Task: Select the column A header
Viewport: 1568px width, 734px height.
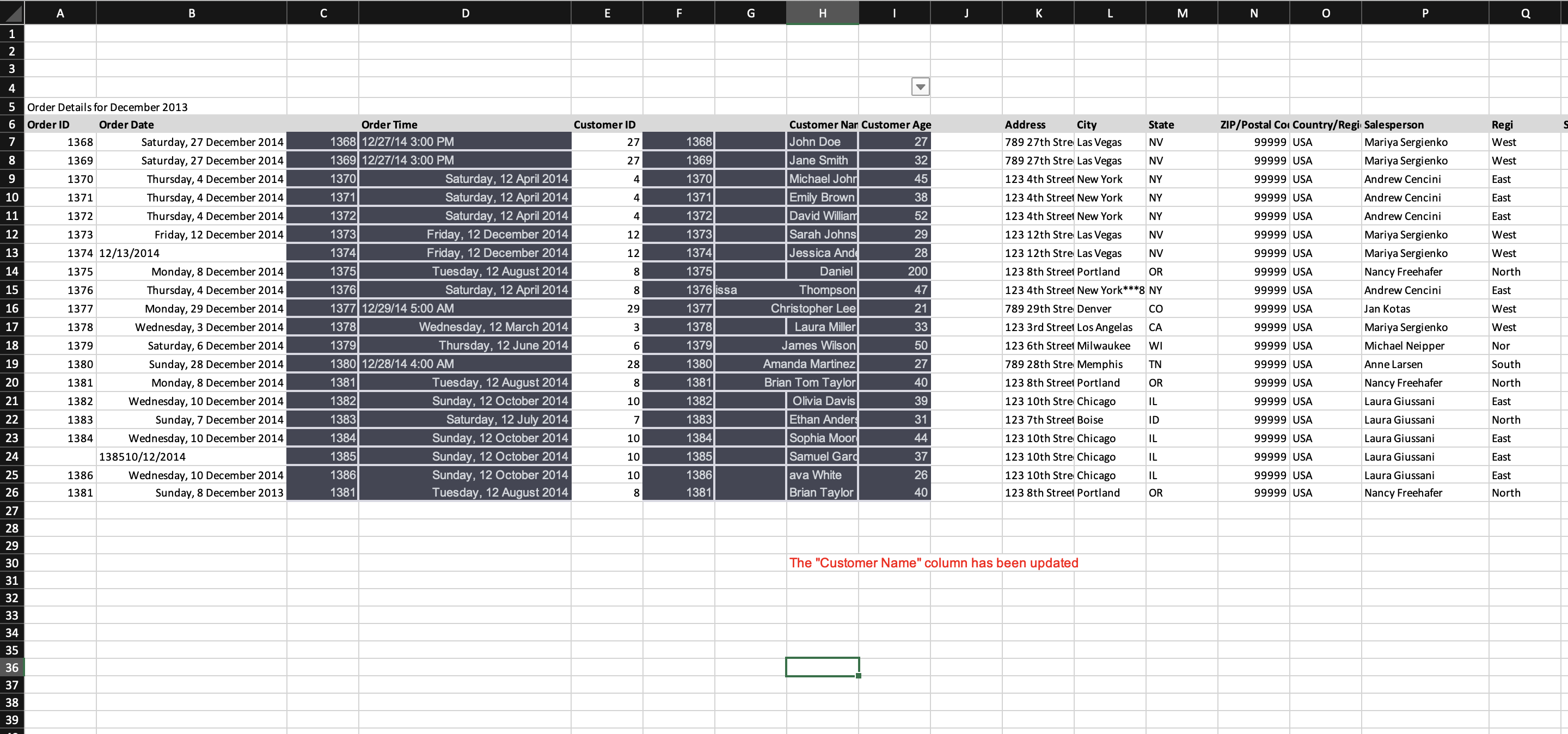Action: 59,12
